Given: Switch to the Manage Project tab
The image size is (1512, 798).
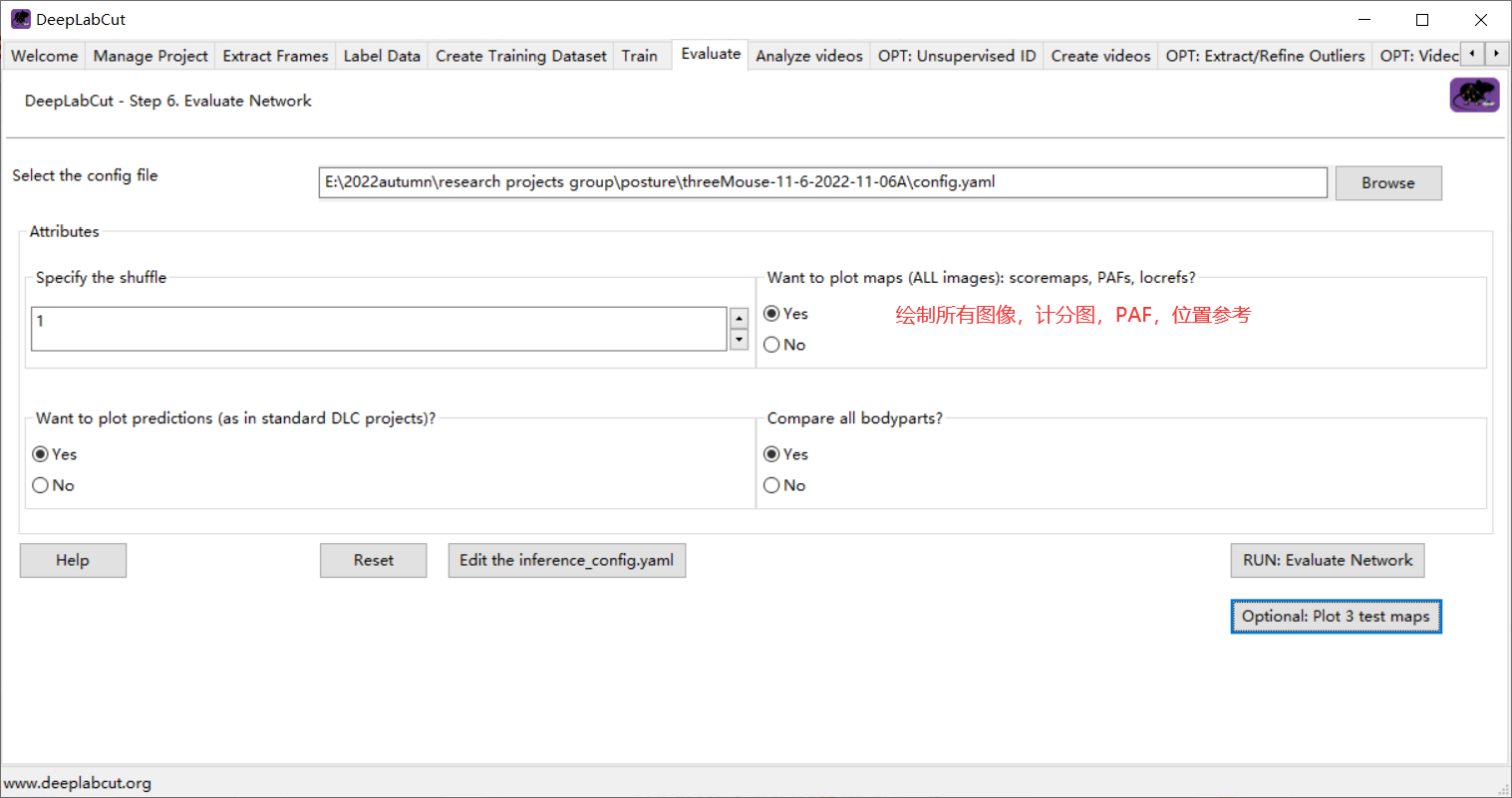Looking at the screenshot, I should [x=151, y=56].
